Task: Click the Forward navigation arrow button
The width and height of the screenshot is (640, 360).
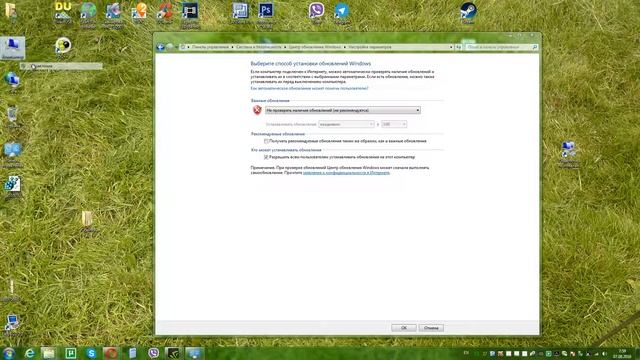Action: (169, 47)
